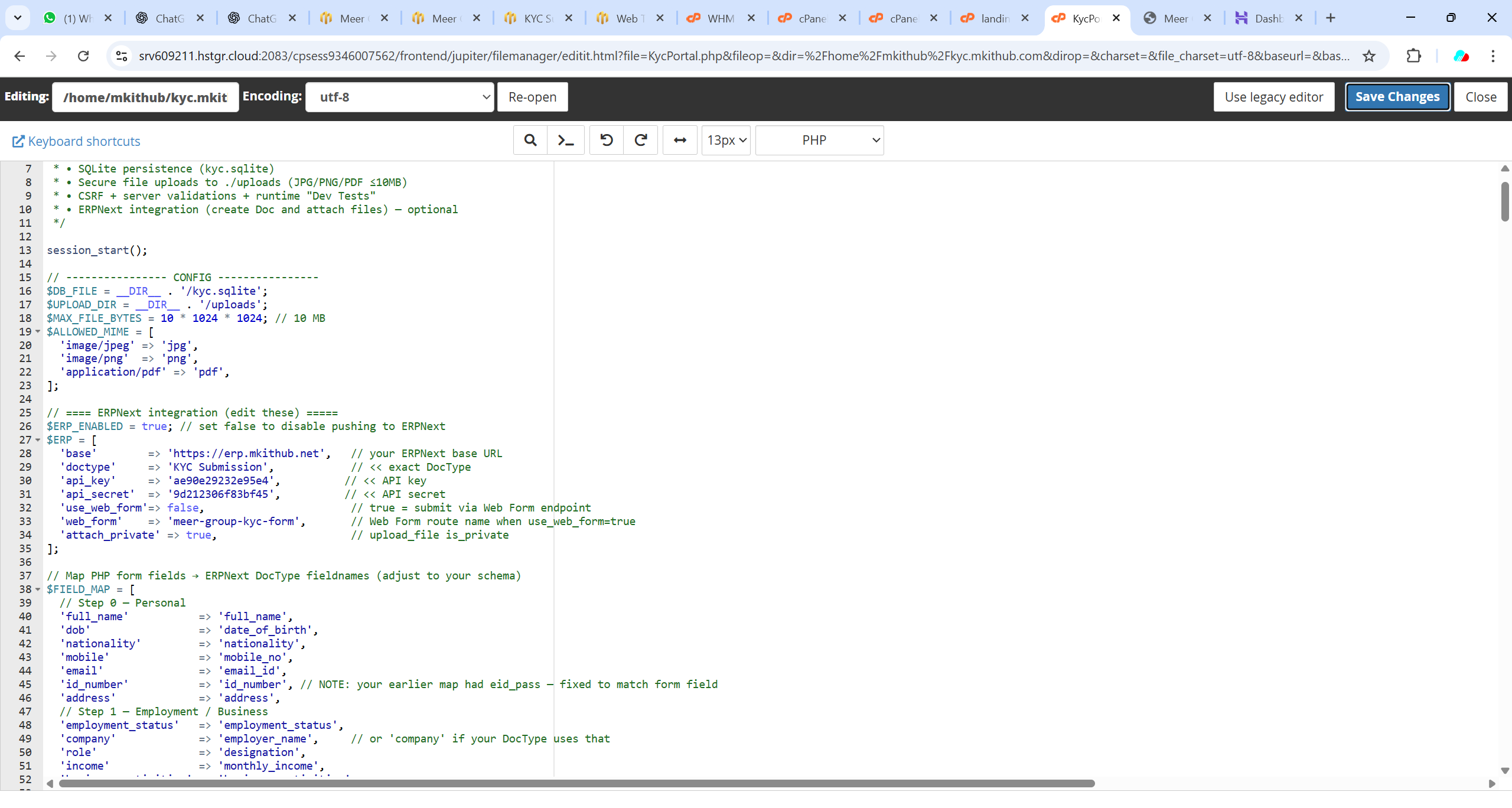Redo the last edit

(x=641, y=140)
